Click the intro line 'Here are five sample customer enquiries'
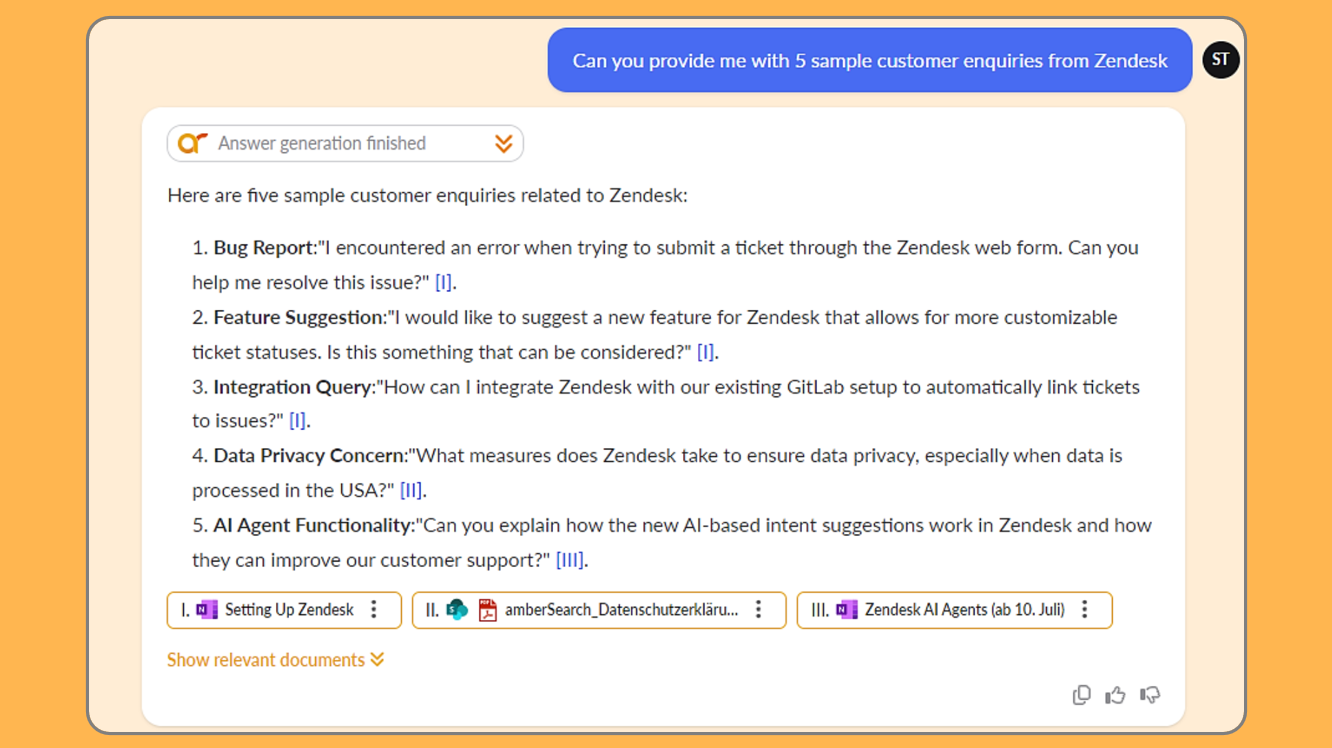This screenshot has height=748, width=1332. 427,196
